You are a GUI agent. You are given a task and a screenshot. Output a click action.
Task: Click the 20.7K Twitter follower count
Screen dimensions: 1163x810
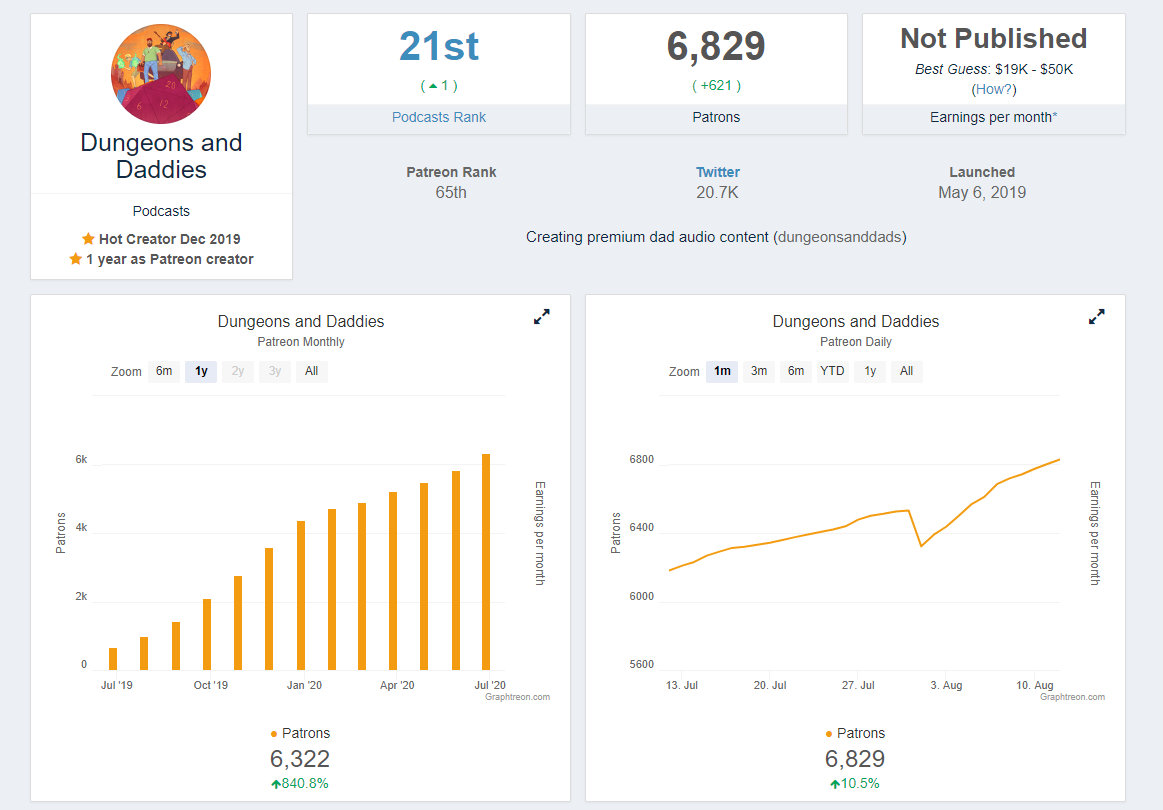click(717, 192)
